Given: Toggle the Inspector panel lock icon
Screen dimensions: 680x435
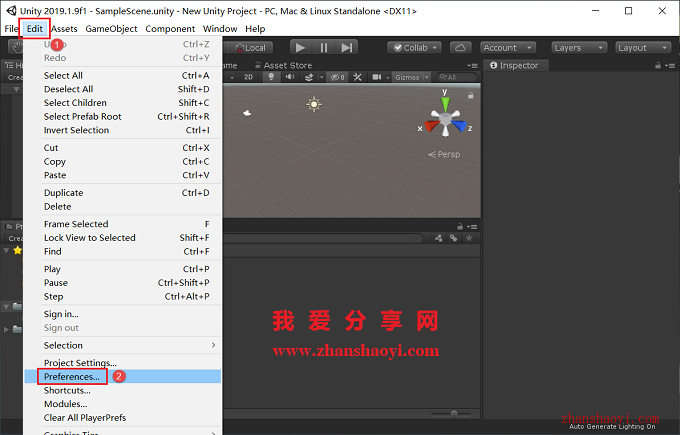Looking at the screenshot, I should pyautogui.click(x=658, y=65).
